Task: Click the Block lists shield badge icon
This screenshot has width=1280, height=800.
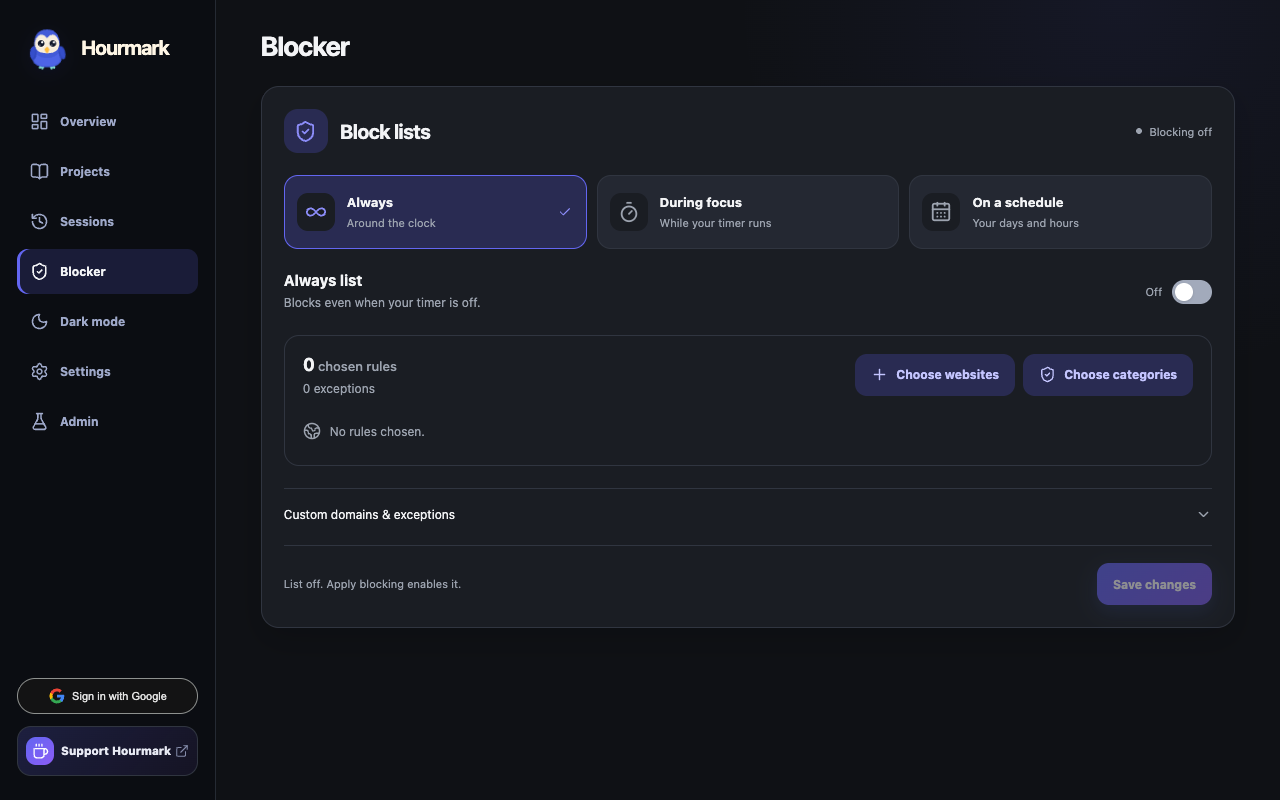Action: (306, 131)
